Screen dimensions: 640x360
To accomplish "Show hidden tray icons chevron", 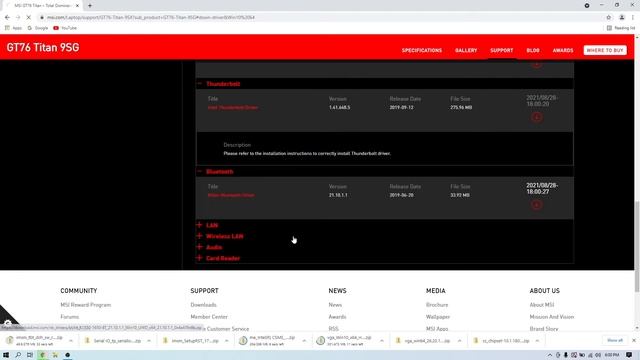I will (550, 355).
